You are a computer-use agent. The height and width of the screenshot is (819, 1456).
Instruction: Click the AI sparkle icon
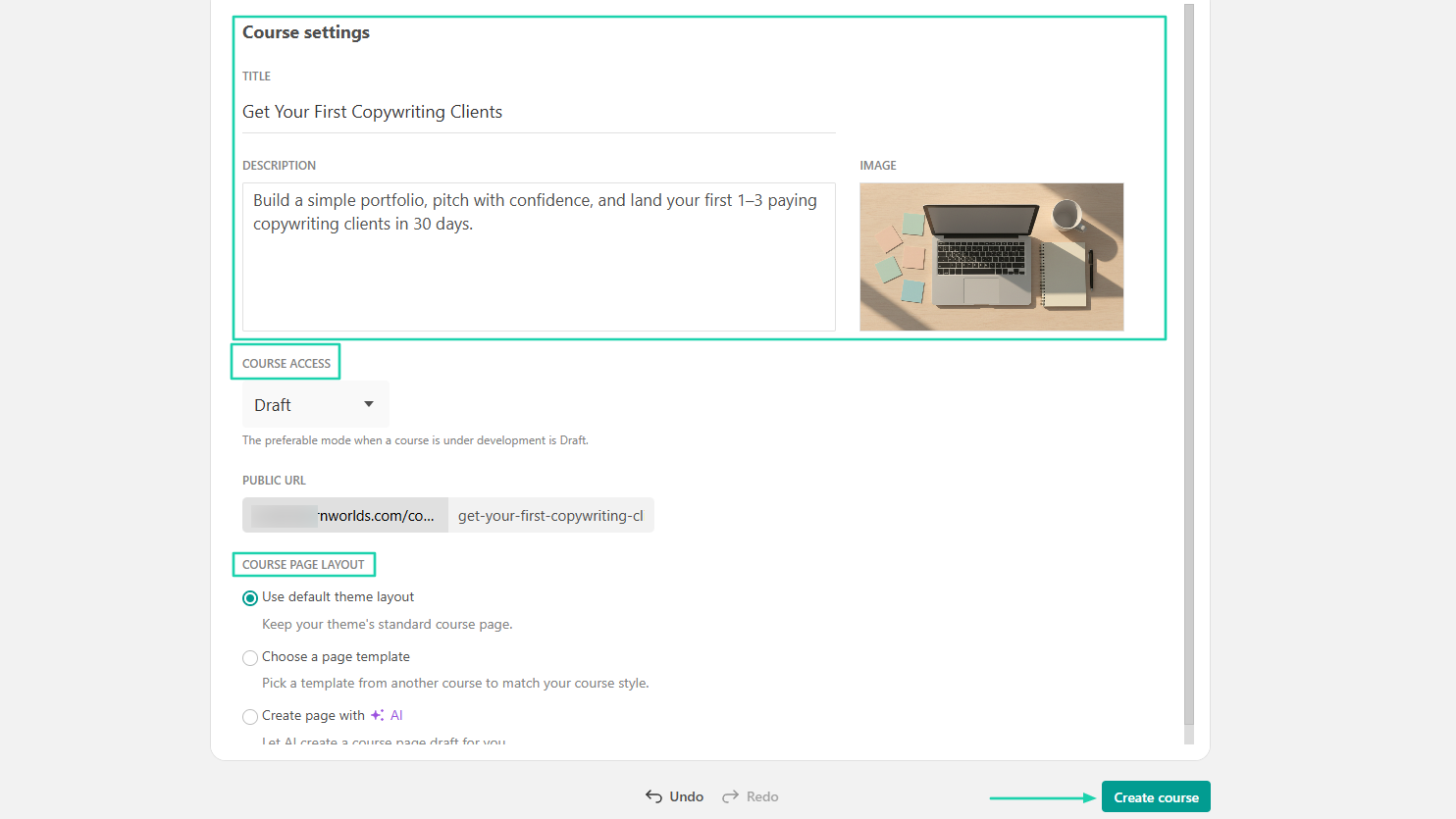click(x=377, y=715)
